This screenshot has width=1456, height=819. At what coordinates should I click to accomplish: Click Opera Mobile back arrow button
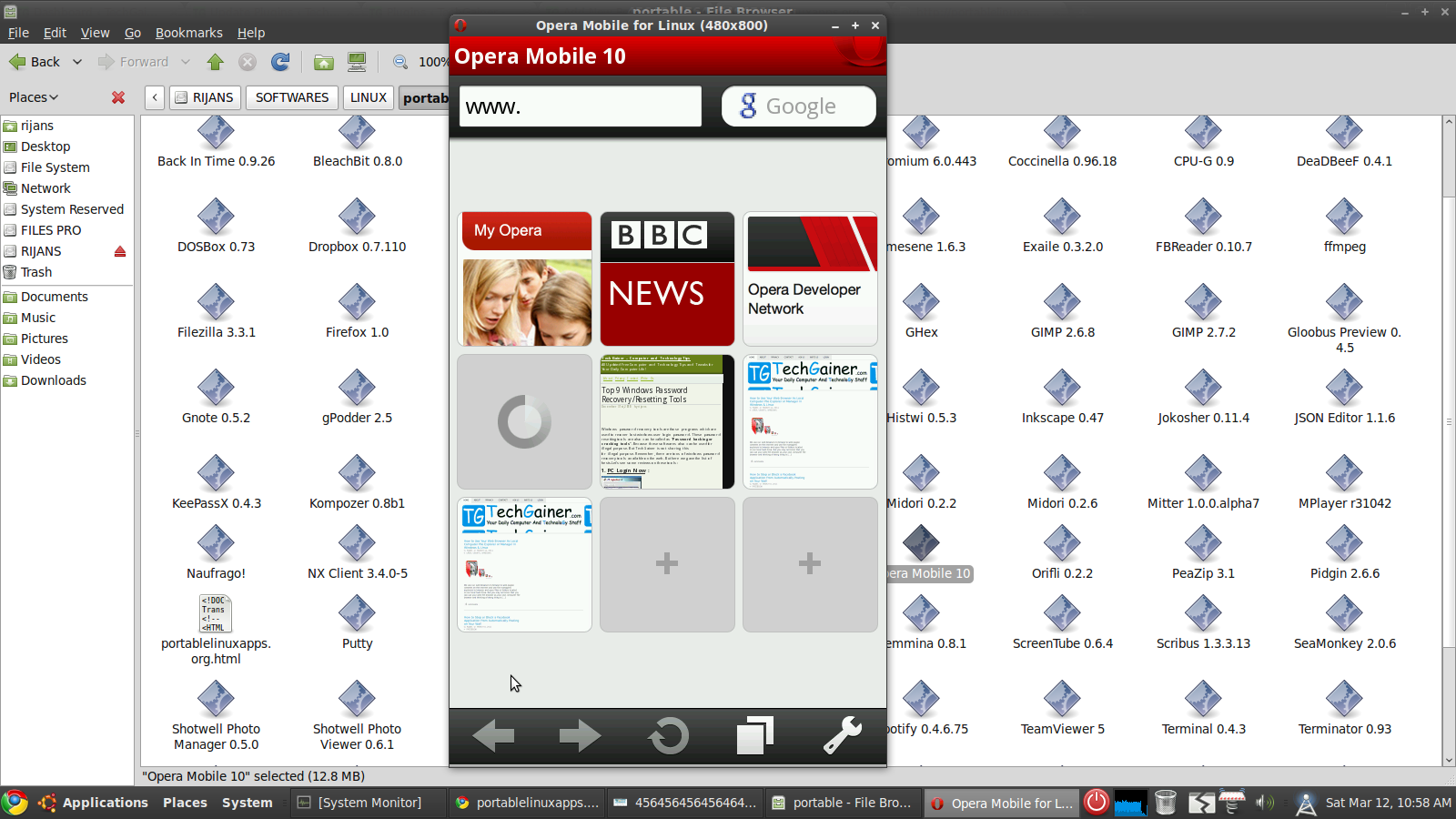[x=494, y=735]
